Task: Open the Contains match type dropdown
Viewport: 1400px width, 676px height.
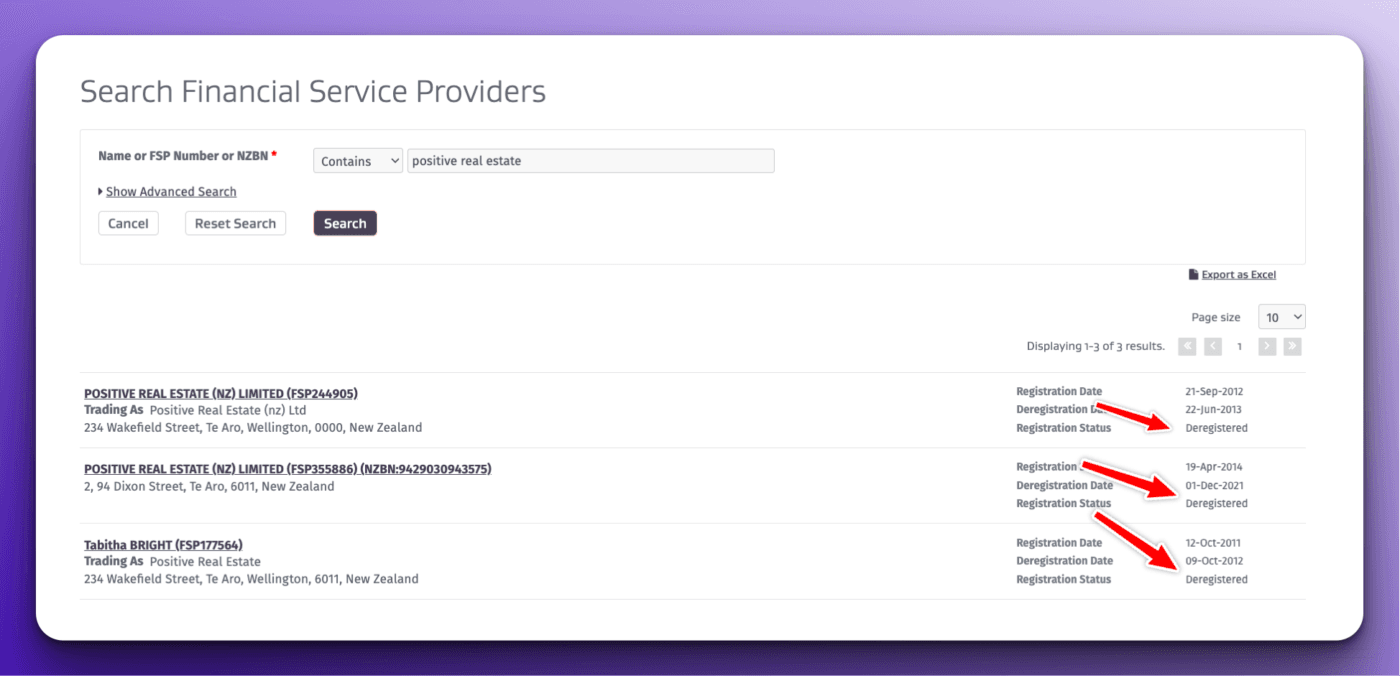Action: pyautogui.click(x=358, y=161)
